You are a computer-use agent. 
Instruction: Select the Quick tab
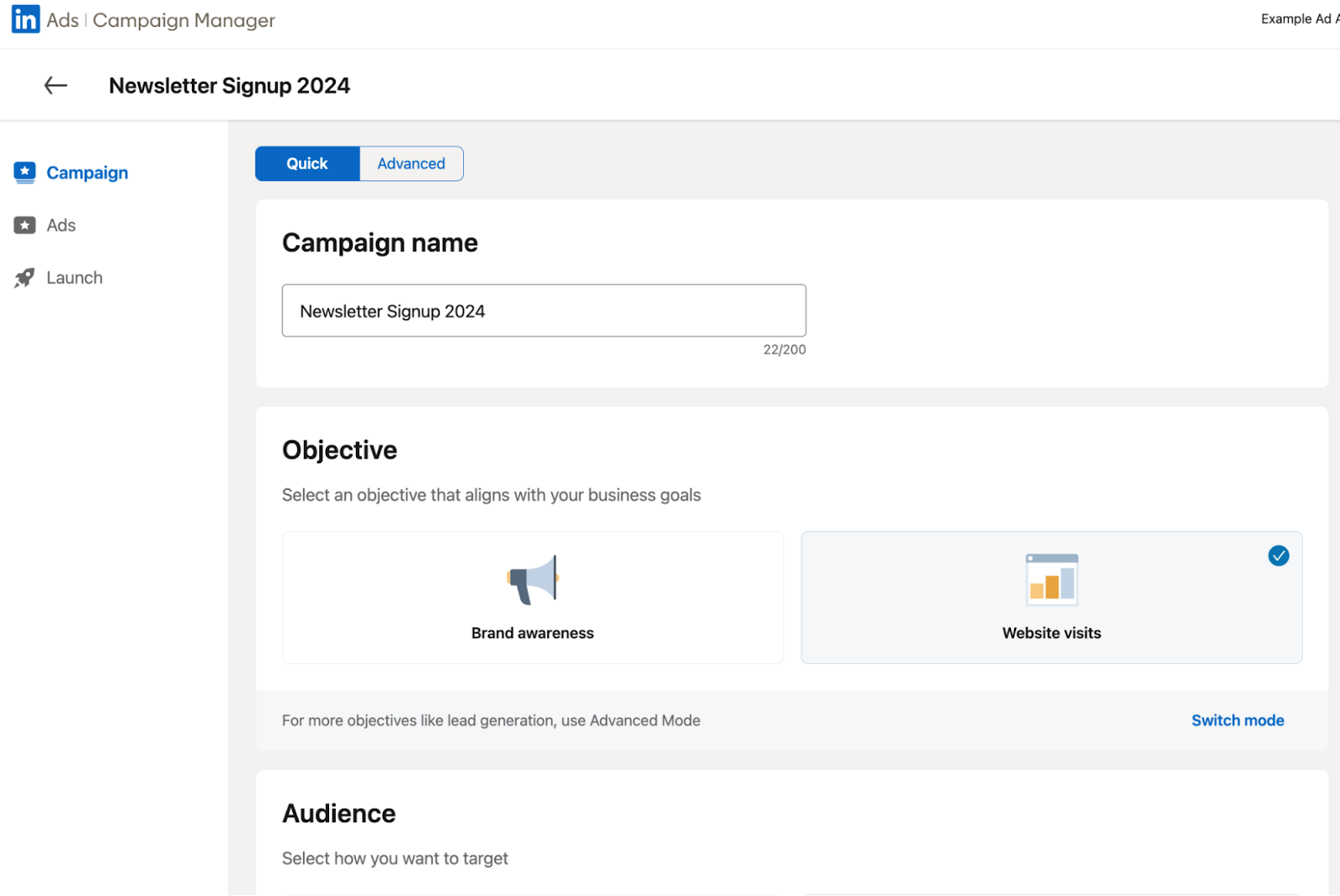[x=307, y=163]
